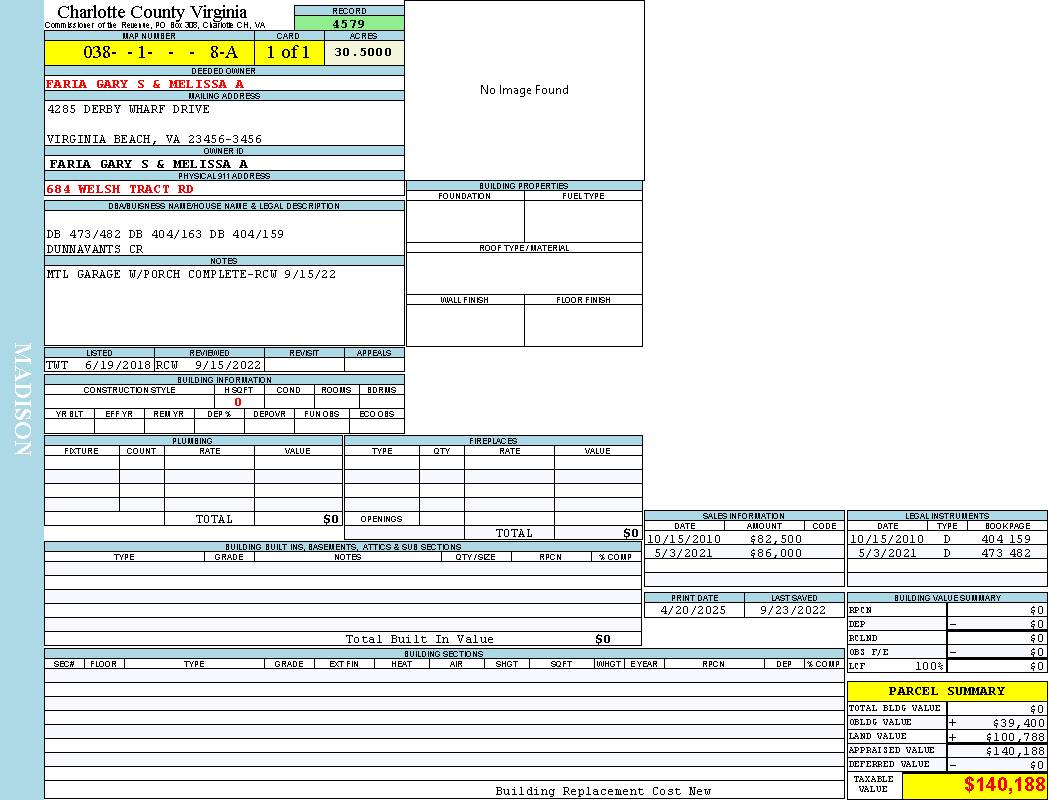Click the 10/15/2010 sale date entry

tap(684, 539)
